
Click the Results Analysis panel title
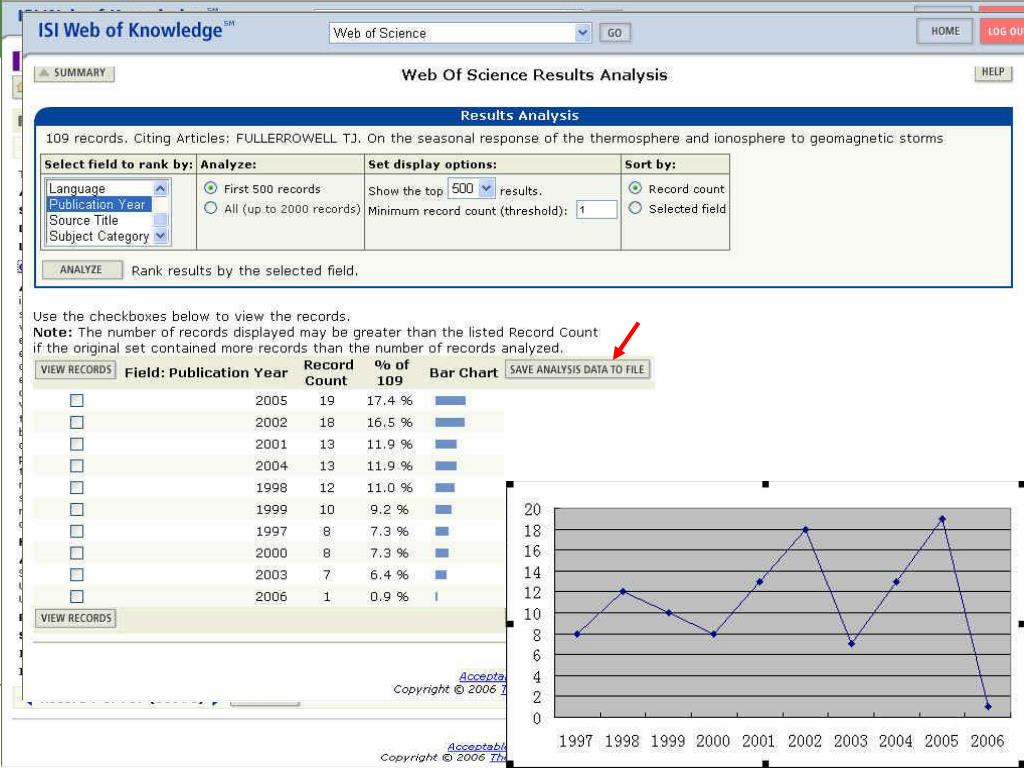519,116
